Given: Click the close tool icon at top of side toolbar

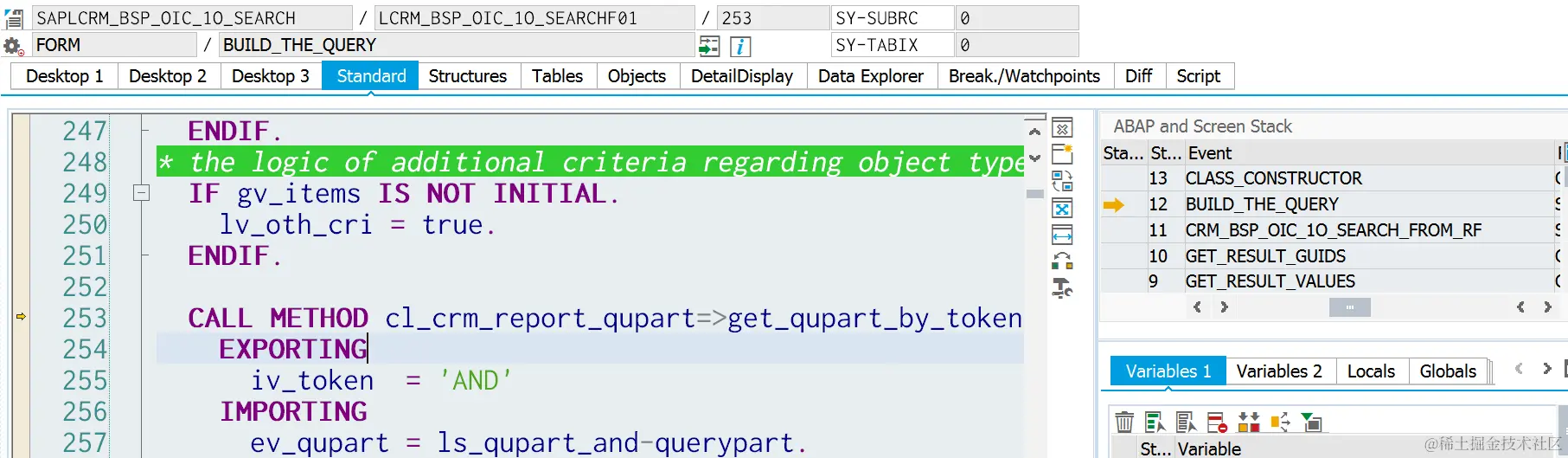Looking at the screenshot, I should click(1062, 129).
